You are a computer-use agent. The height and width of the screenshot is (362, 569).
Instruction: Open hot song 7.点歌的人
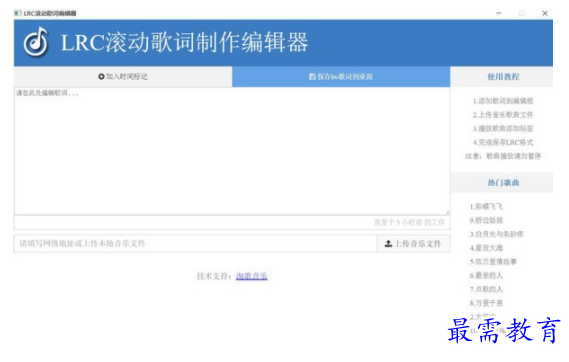(x=486, y=289)
